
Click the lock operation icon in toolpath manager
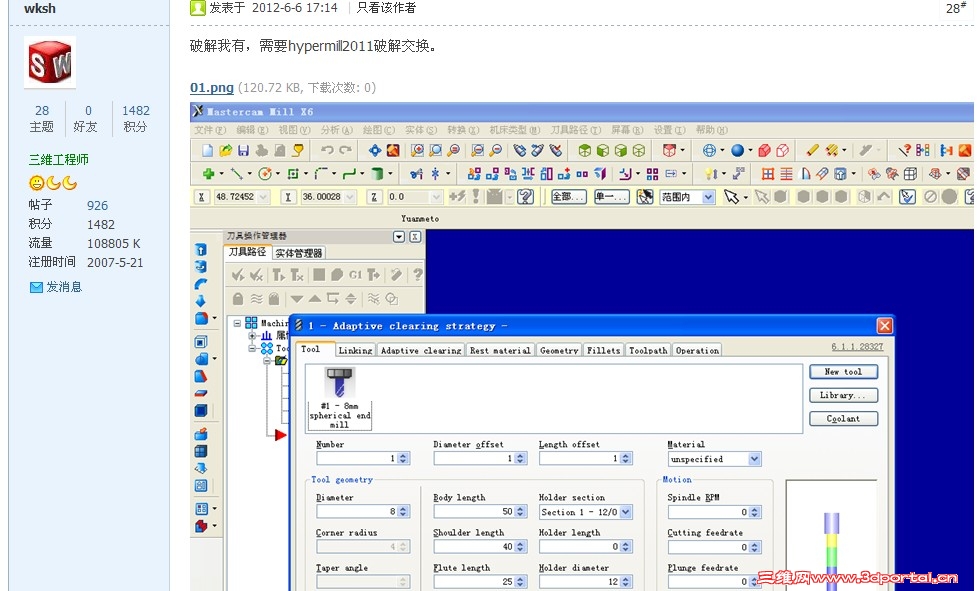point(237,299)
